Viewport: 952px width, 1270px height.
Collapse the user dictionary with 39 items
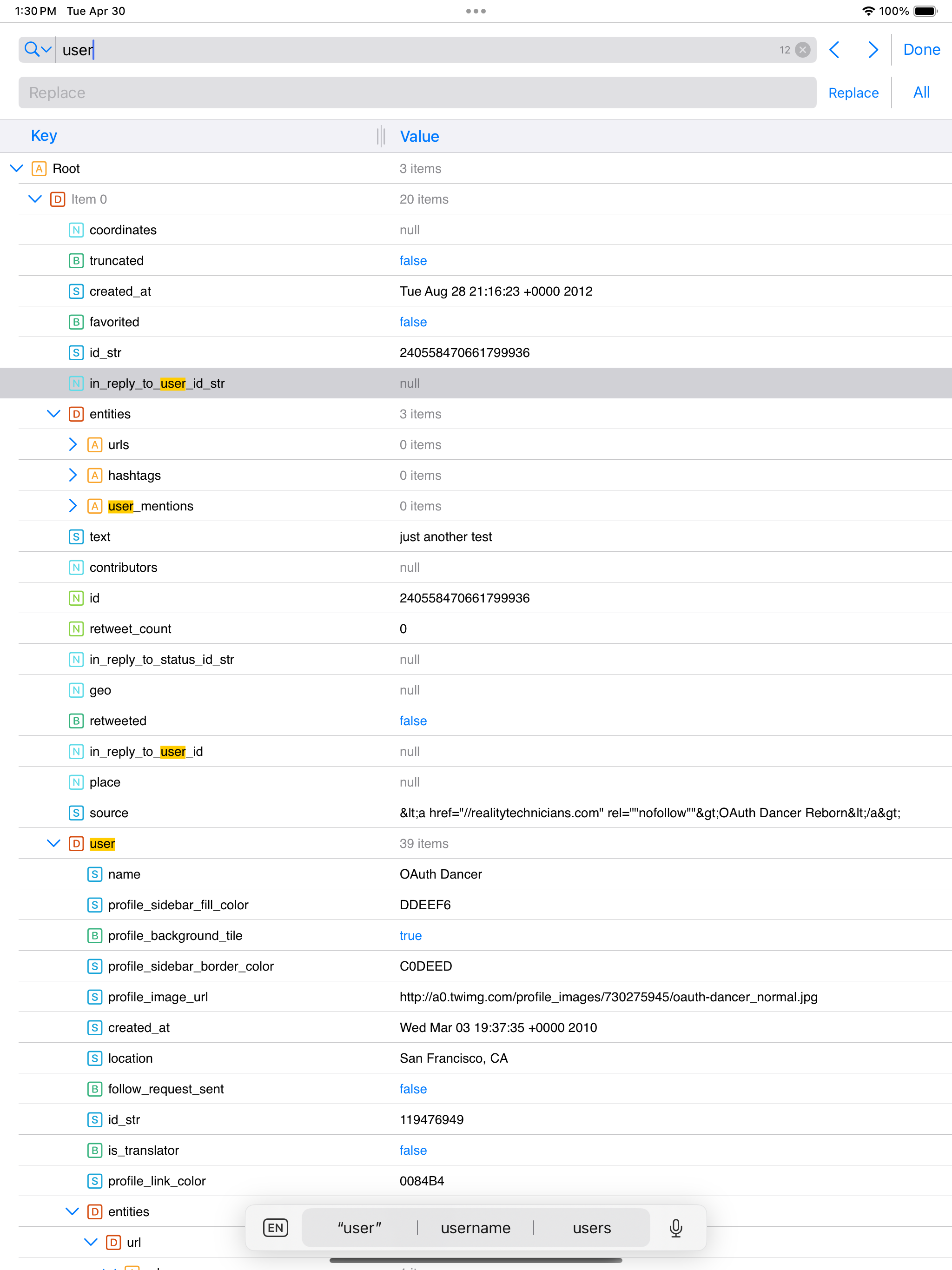click(x=53, y=843)
